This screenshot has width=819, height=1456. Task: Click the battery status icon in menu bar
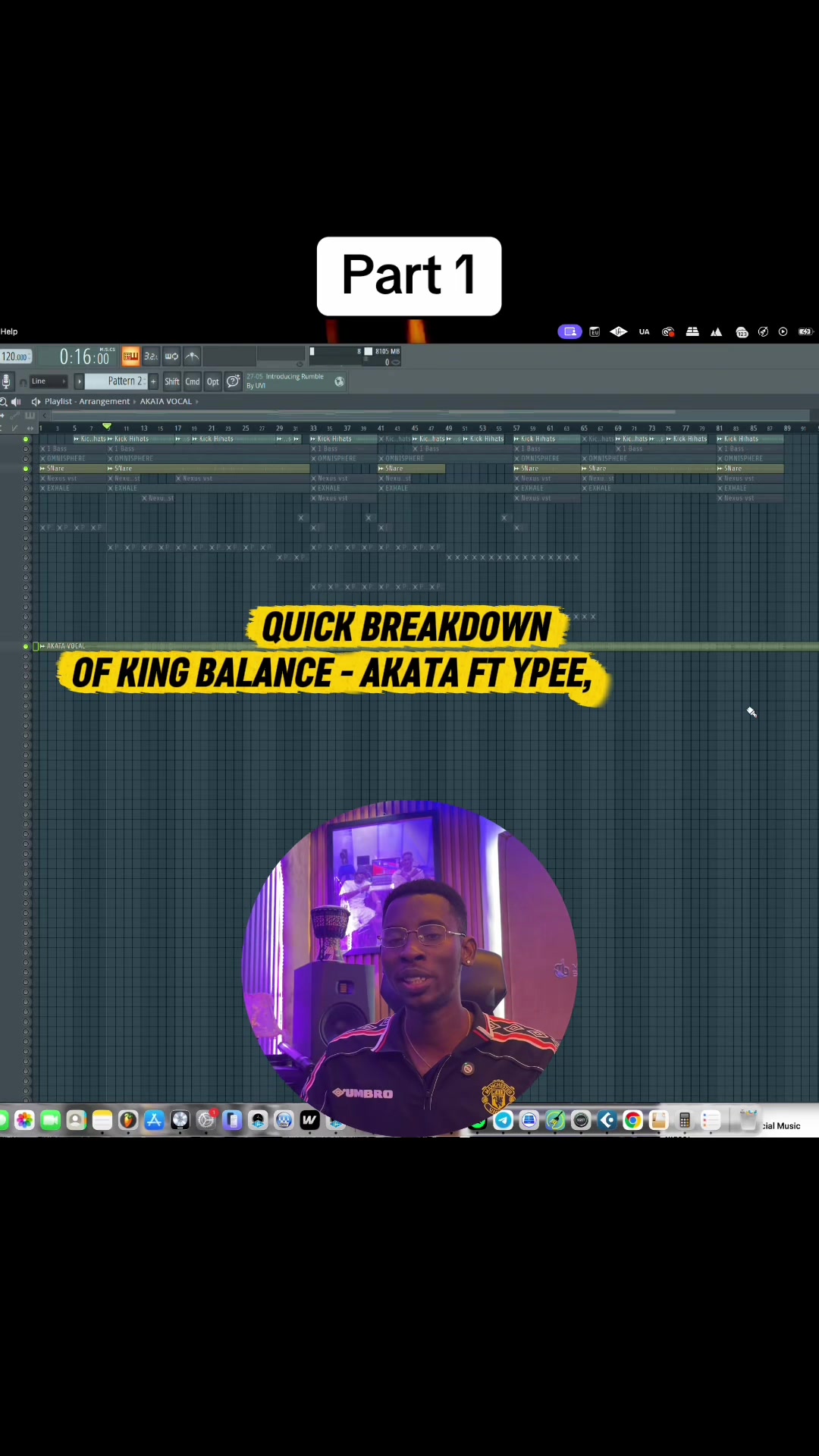(805, 332)
